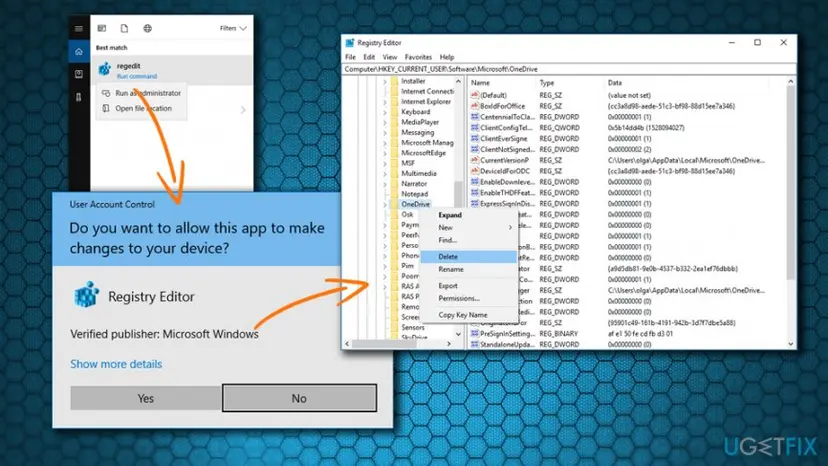
Task: Click No in User Account Control
Action: pos(299,398)
